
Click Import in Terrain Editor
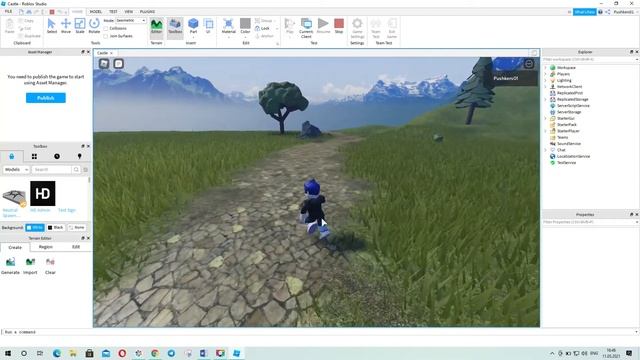30,266
